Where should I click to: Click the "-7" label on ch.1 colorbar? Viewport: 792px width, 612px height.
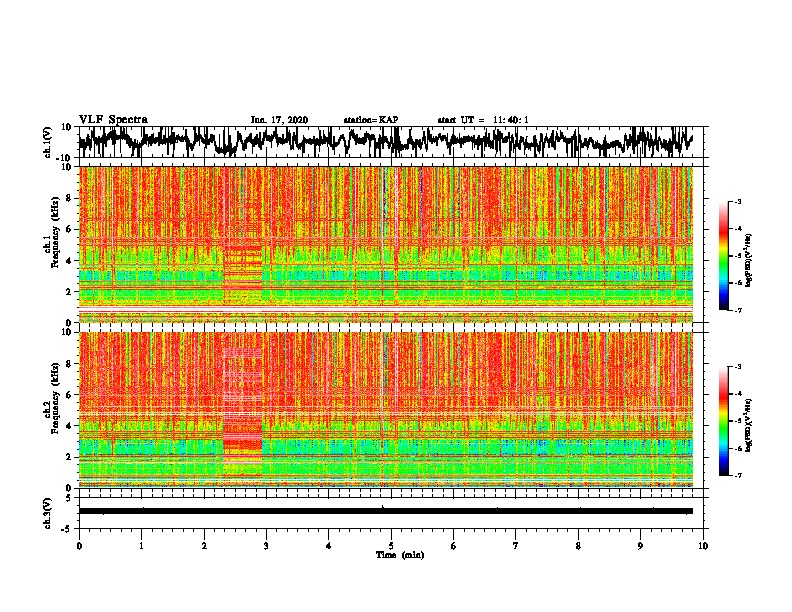[x=737, y=310]
